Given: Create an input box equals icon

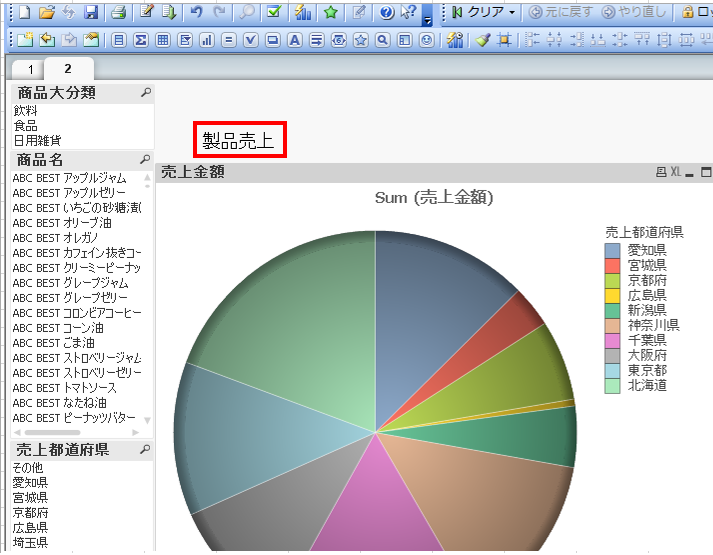Looking at the screenshot, I should click(229, 40).
